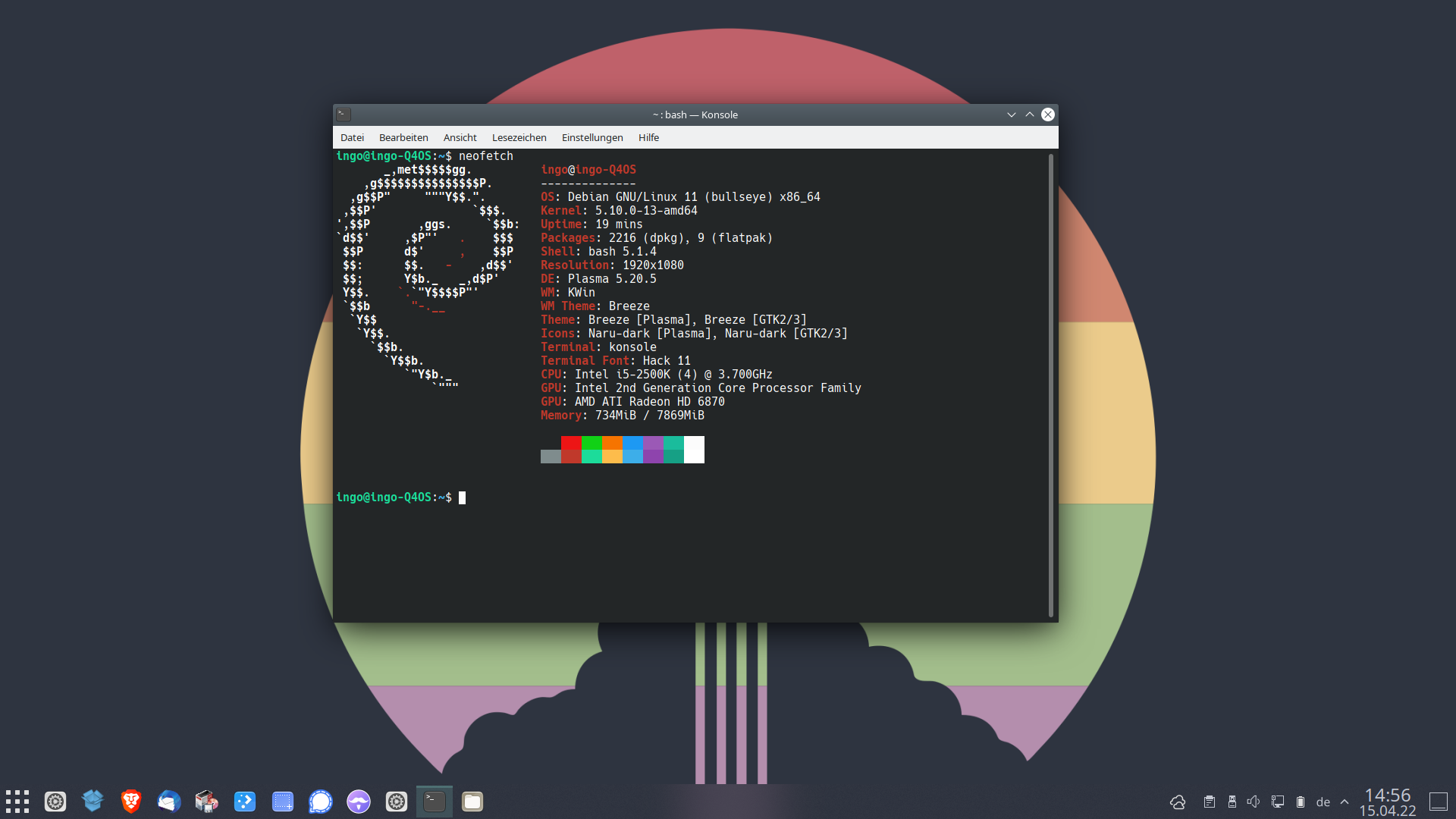Switch keyboard layout by clicking 'de'
Viewport: 1456px width, 819px height.
[1324, 802]
